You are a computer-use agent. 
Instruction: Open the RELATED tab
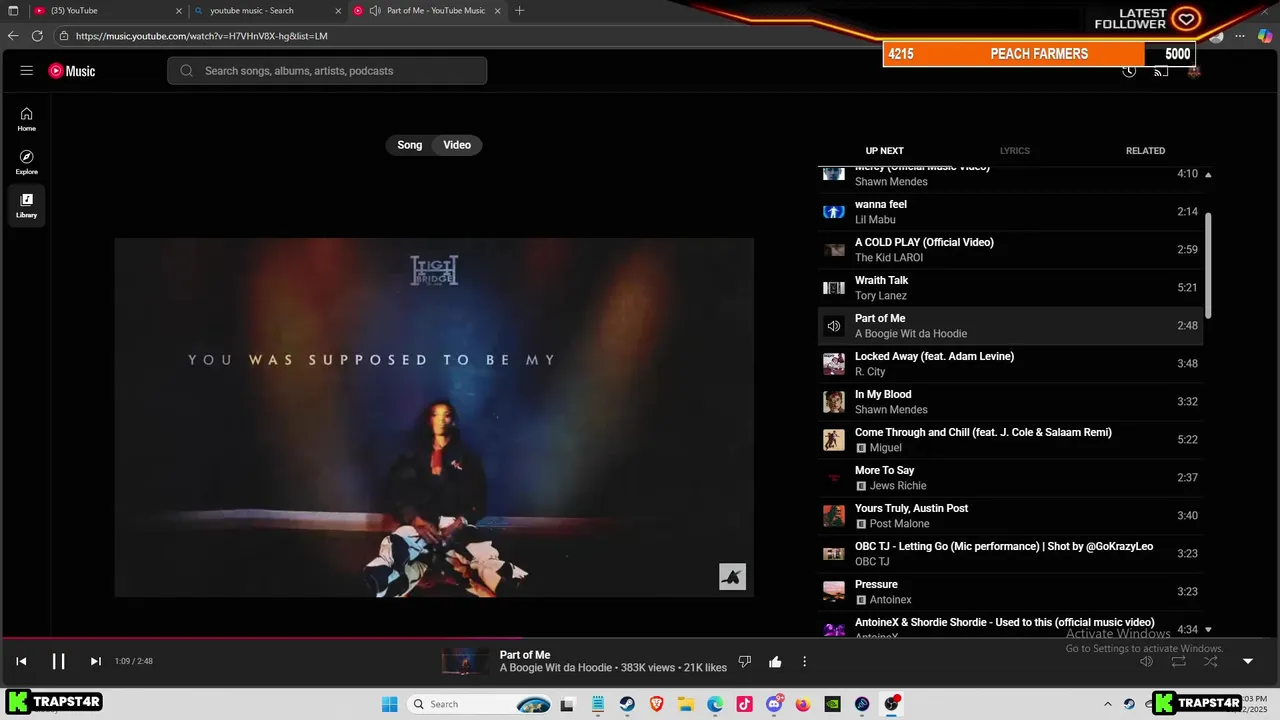[x=1146, y=151]
